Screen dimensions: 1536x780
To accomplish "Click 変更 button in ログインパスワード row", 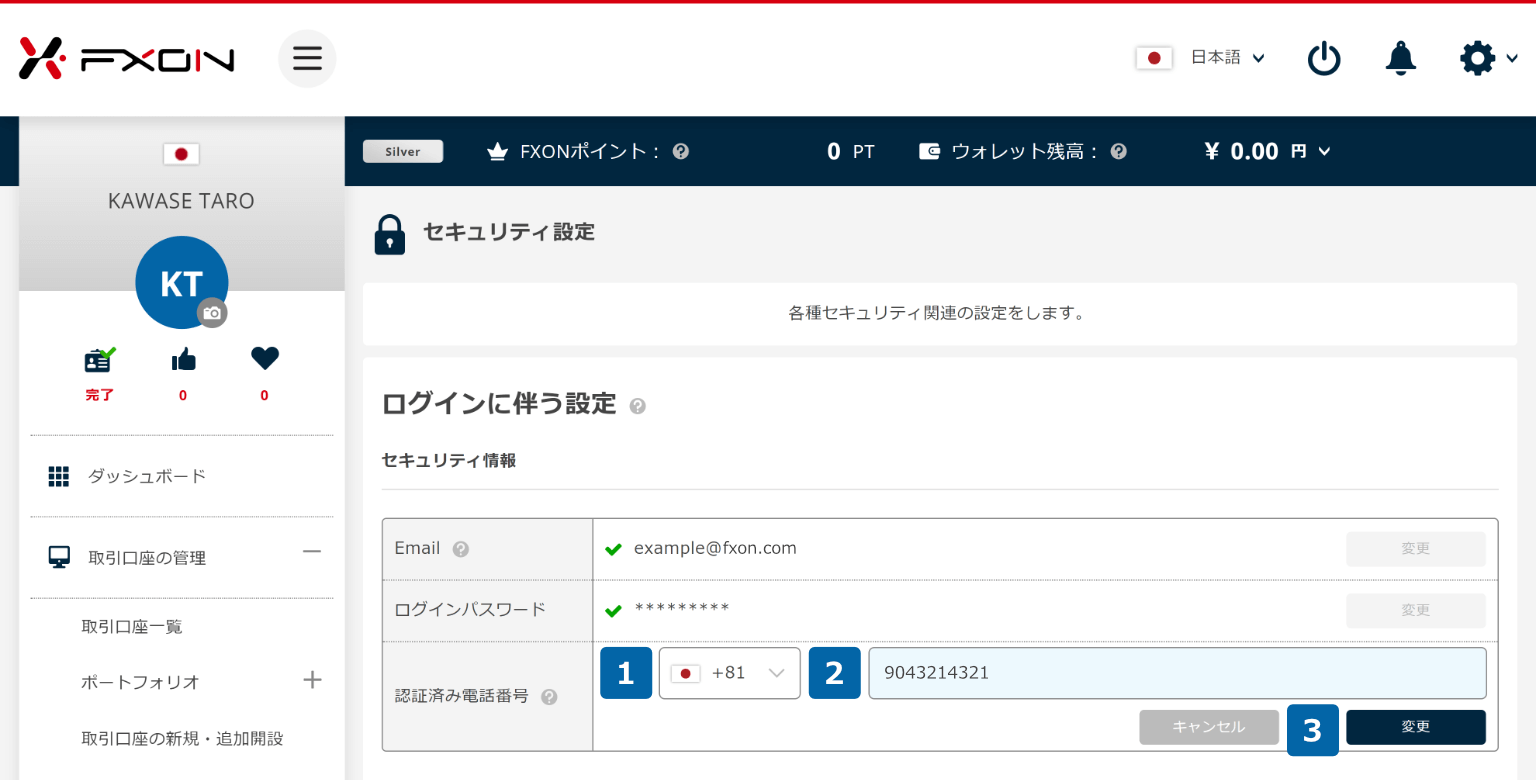I will click(1415, 610).
